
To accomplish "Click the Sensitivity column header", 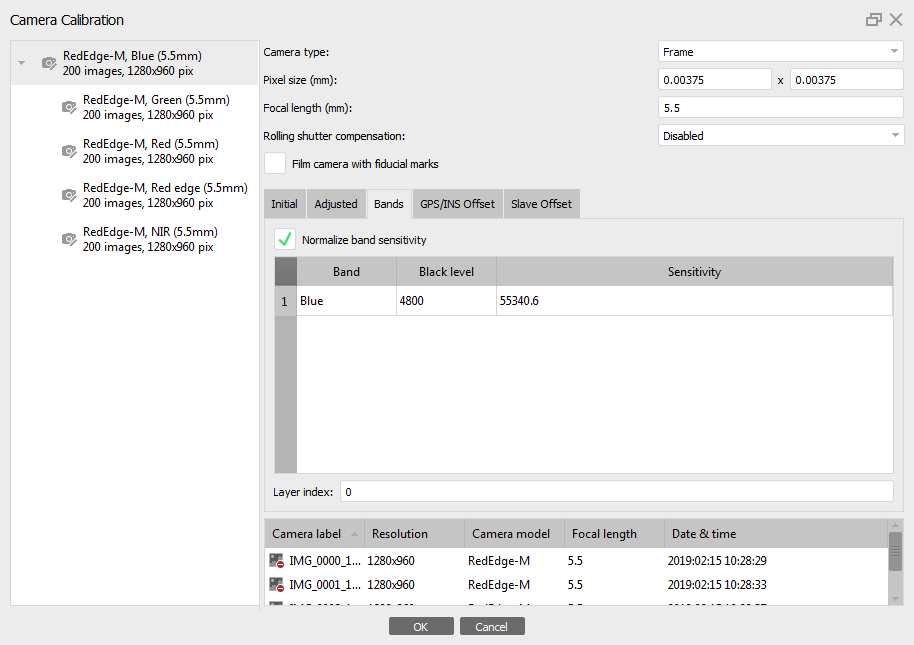I will click(x=694, y=272).
